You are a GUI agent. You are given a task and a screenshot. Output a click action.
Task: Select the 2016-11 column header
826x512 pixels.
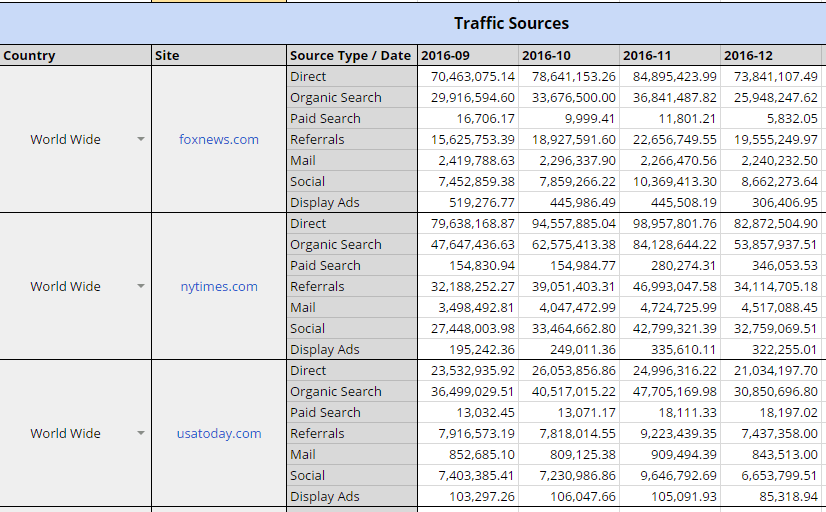point(670,56)
